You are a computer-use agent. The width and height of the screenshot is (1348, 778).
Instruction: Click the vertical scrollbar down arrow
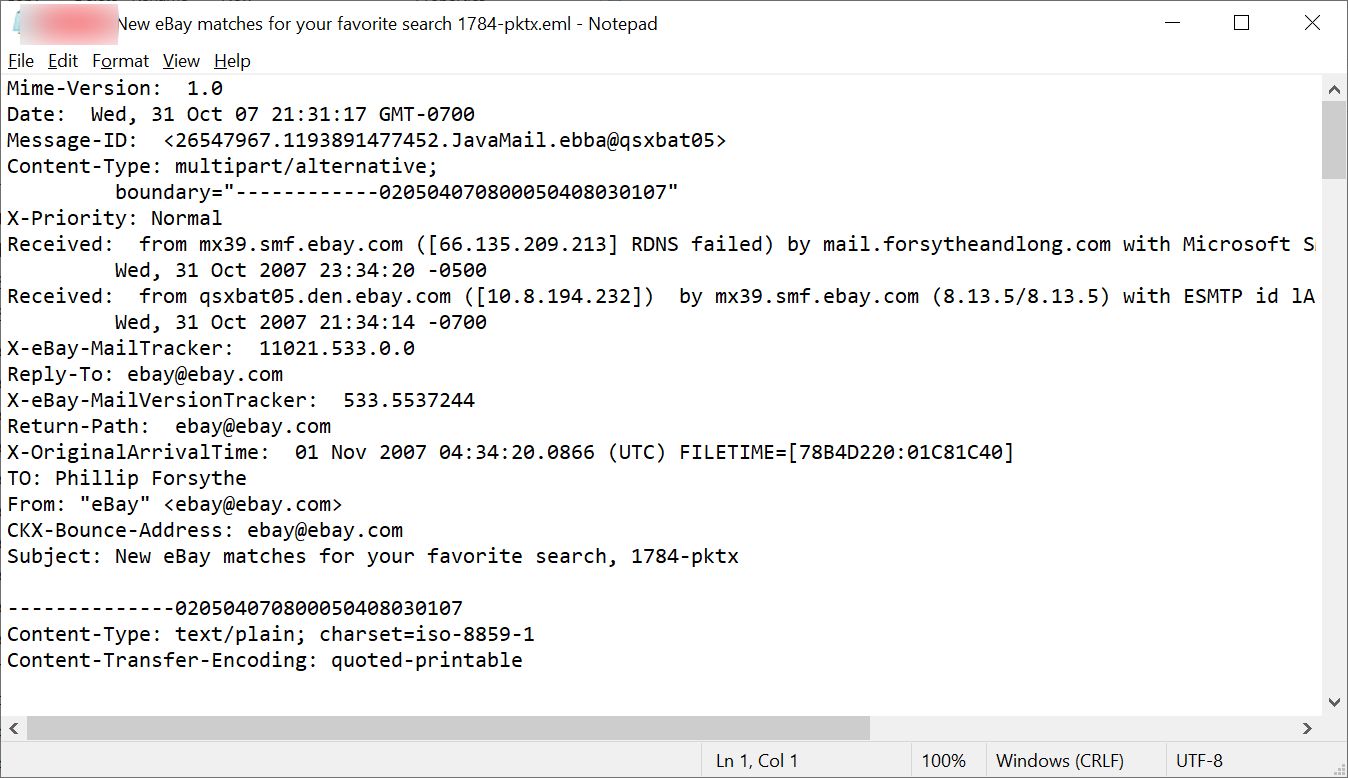click(1334, 703)
